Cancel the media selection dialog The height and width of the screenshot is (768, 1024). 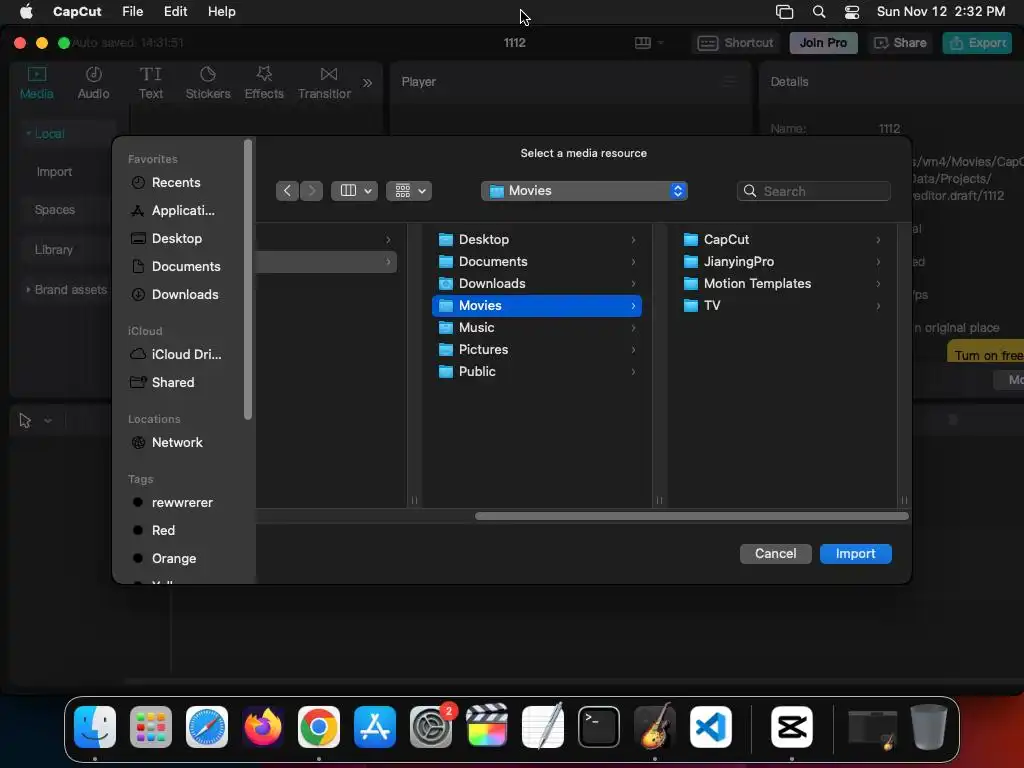tap(775, 554)
